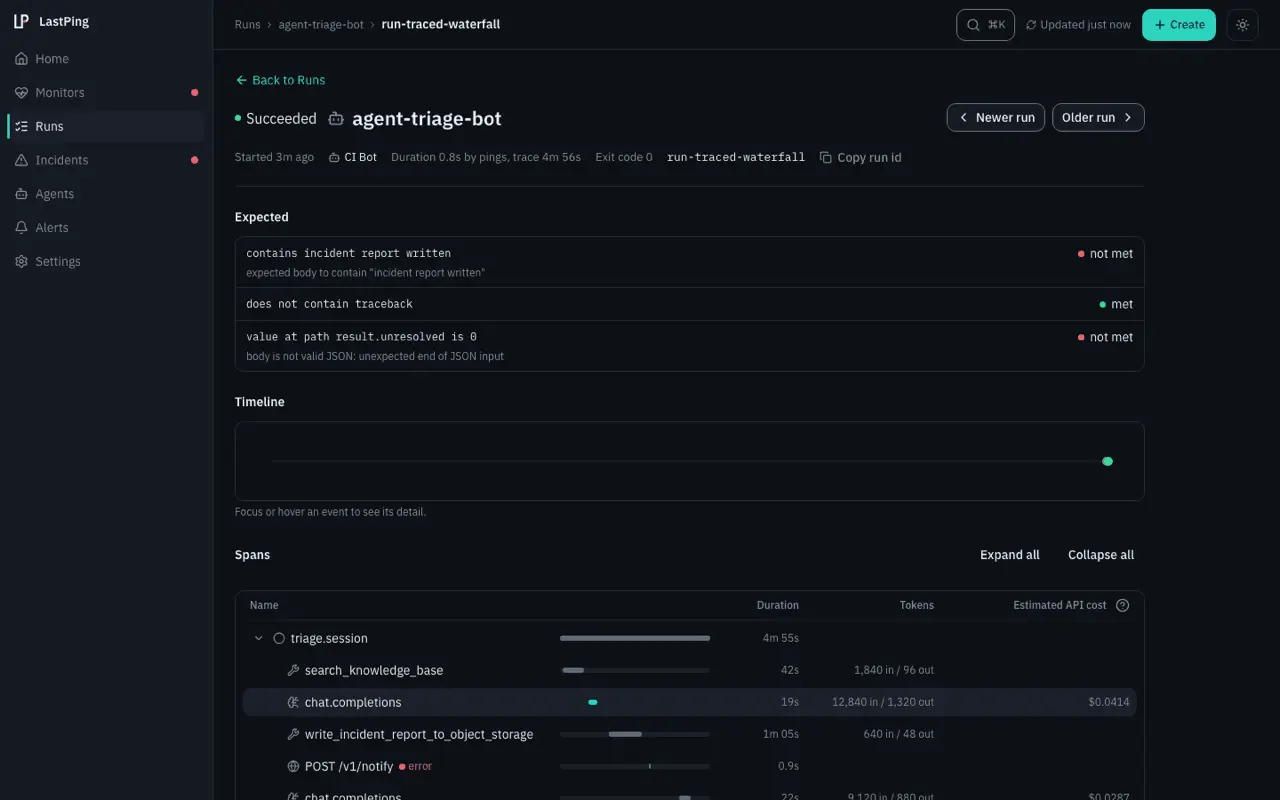Click the 4m 55s duration value
This screenshot has width=1280, height=800.
tap(781, 638)
